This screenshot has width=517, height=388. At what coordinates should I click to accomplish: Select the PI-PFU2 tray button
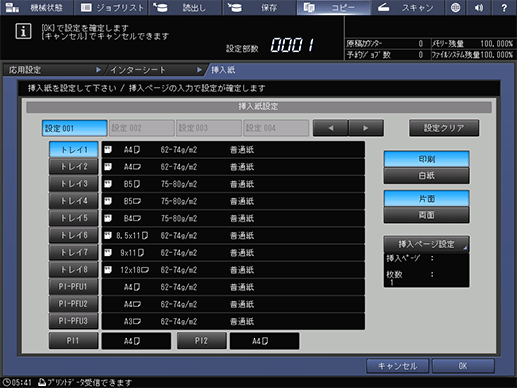[74, 304]
